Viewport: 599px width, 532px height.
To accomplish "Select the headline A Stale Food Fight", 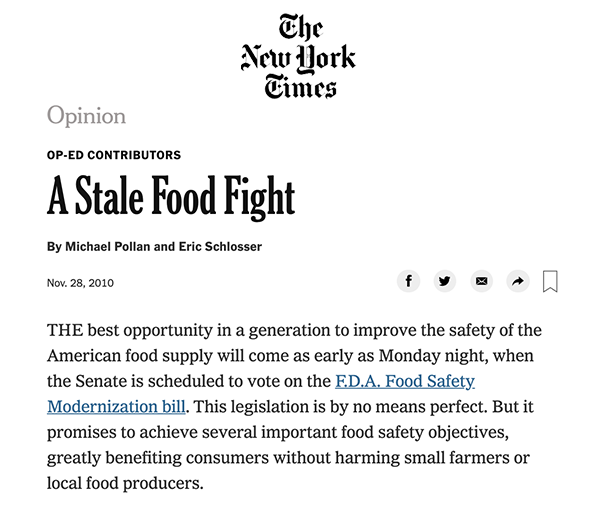I will coord(171,197).
